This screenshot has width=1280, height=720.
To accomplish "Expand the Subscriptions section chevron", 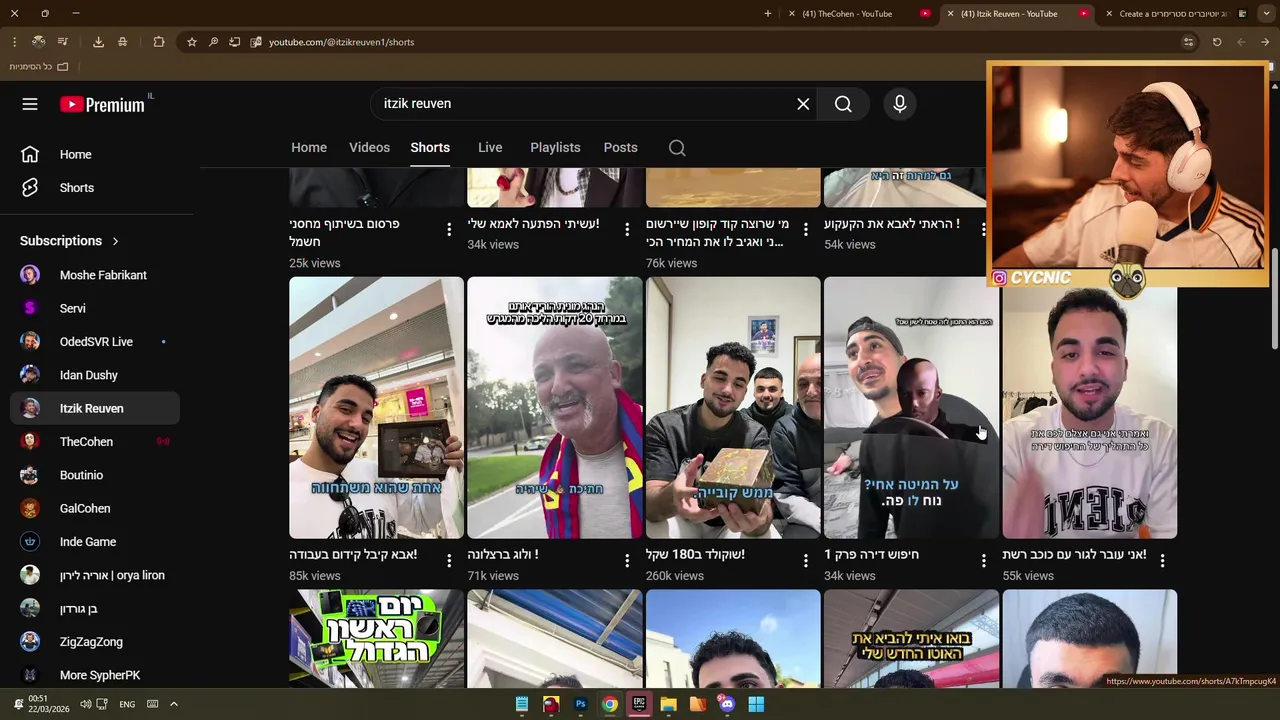I will pyautogui.click(x=115, y=241).
